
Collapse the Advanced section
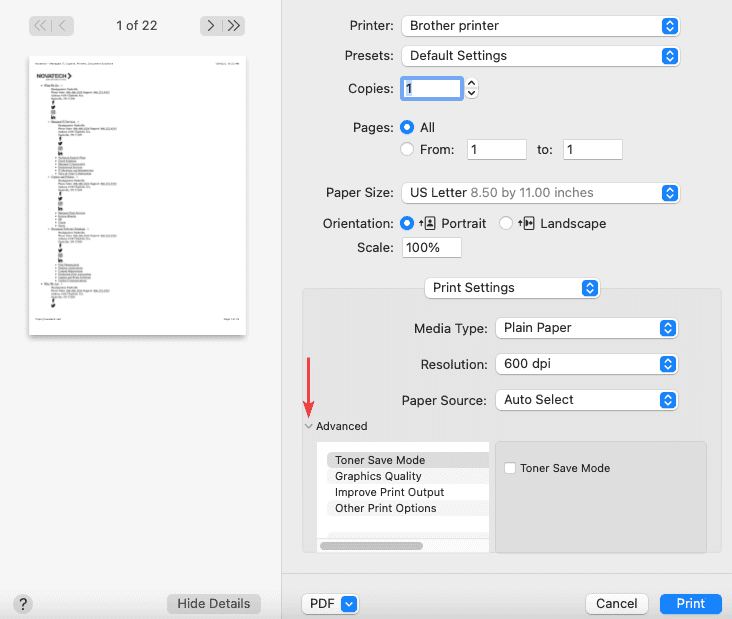309,426
